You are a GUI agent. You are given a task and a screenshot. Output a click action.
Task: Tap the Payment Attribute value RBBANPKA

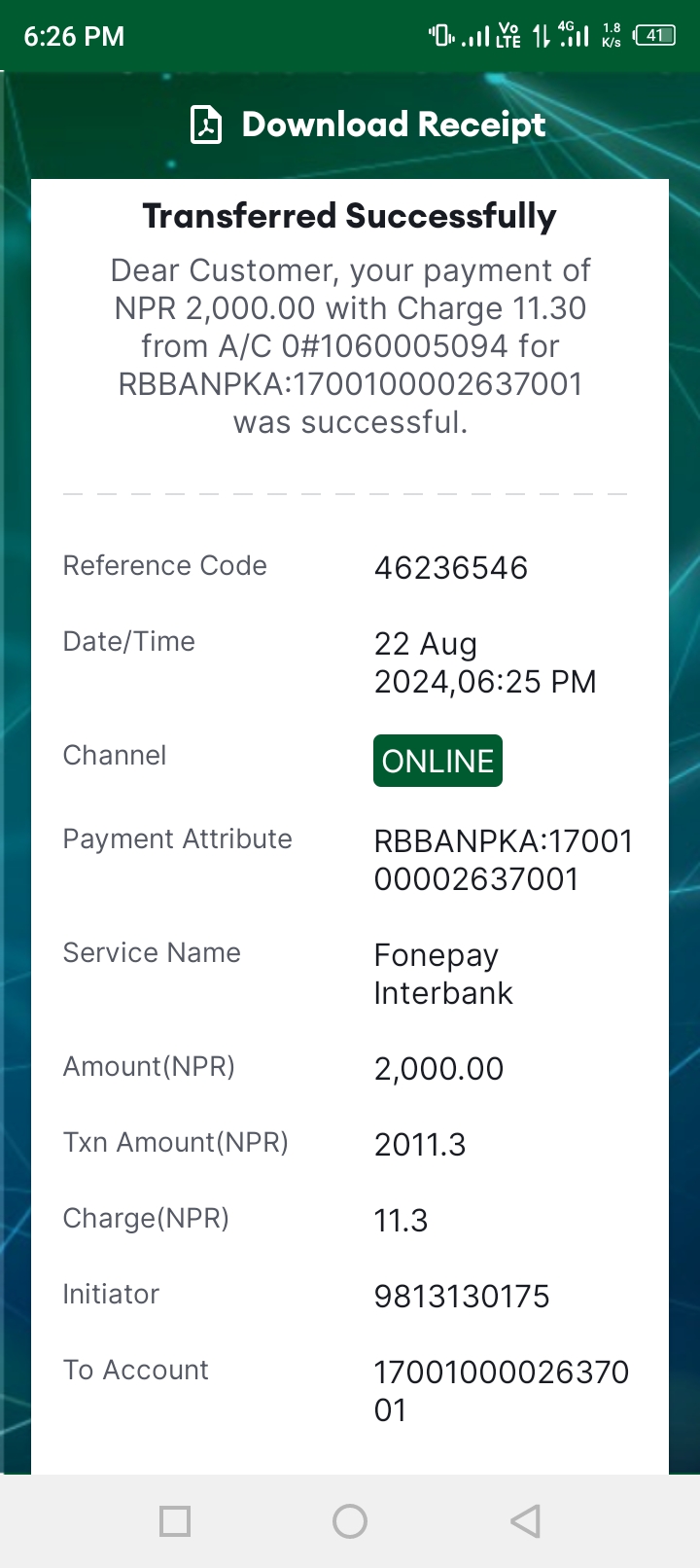point(504,860)
